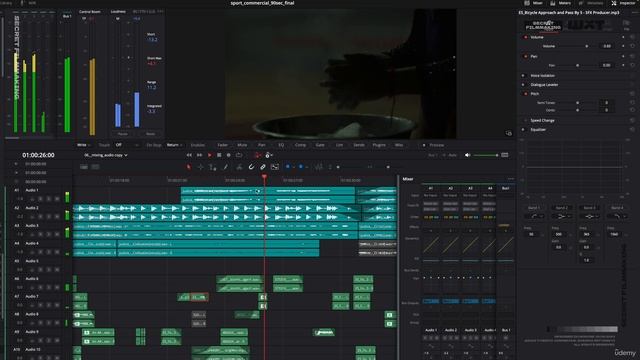Adjust the monitor volume slider
This screenshot has height=360, width=640.
(x=486, y=155)
